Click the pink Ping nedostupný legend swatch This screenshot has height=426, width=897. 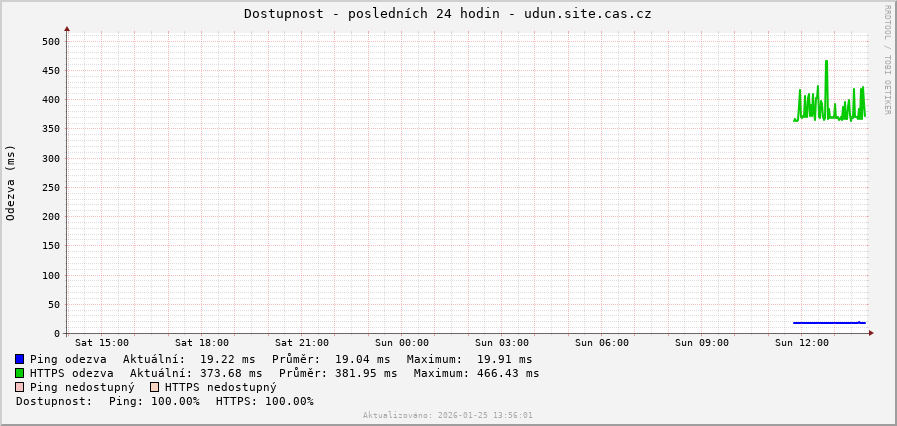point(19,387)
